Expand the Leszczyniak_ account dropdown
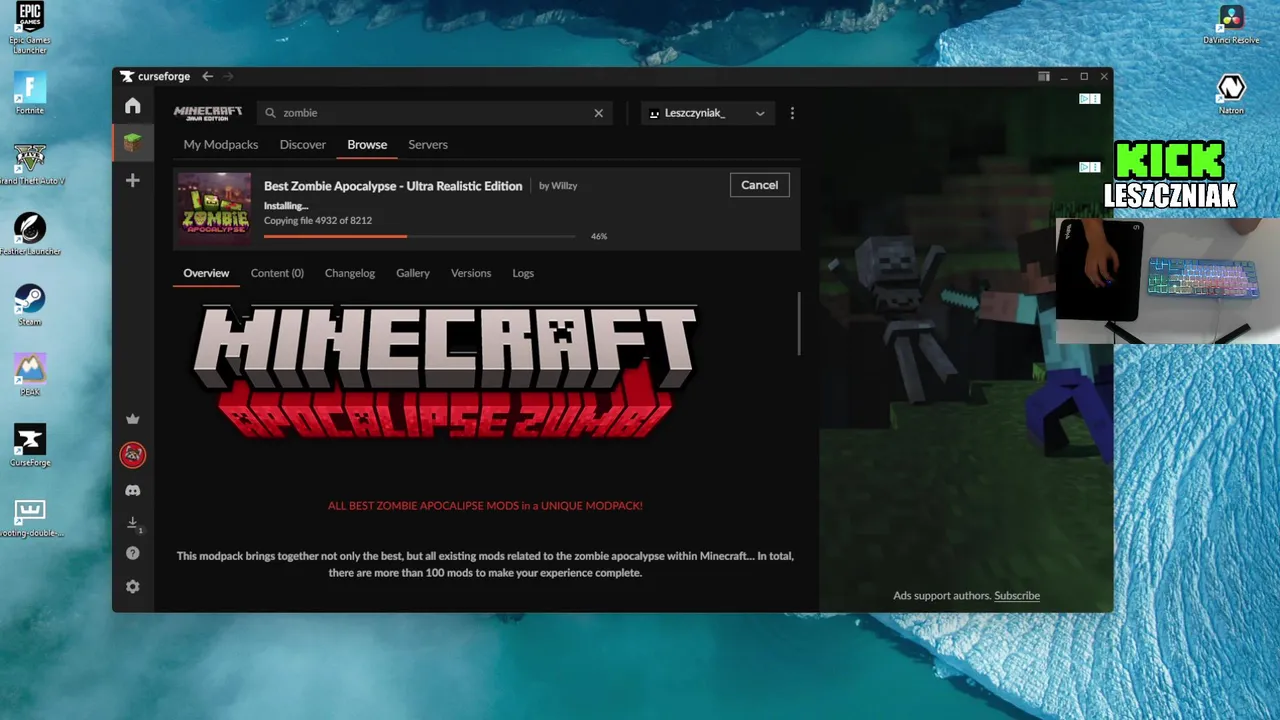 707,113
